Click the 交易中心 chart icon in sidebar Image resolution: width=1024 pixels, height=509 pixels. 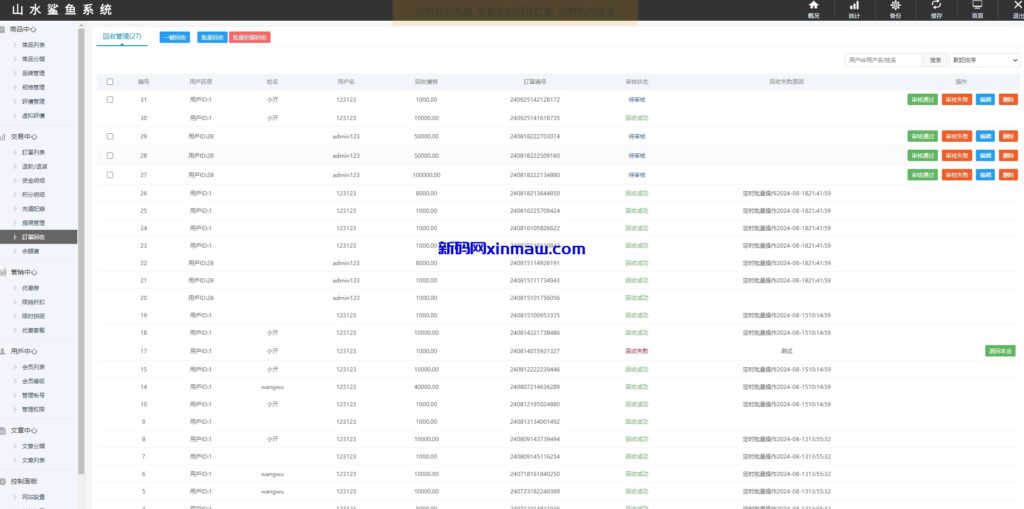4,136
